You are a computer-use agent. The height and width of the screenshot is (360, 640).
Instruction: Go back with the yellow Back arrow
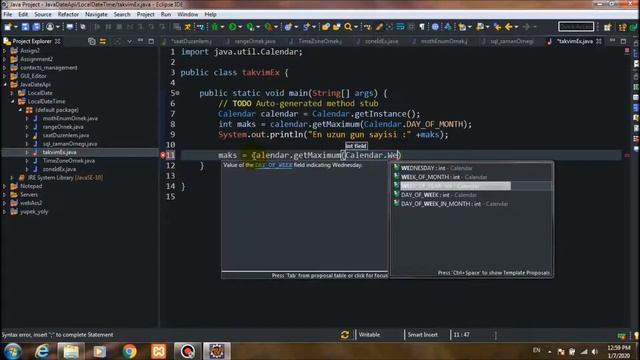pos(509,27)
